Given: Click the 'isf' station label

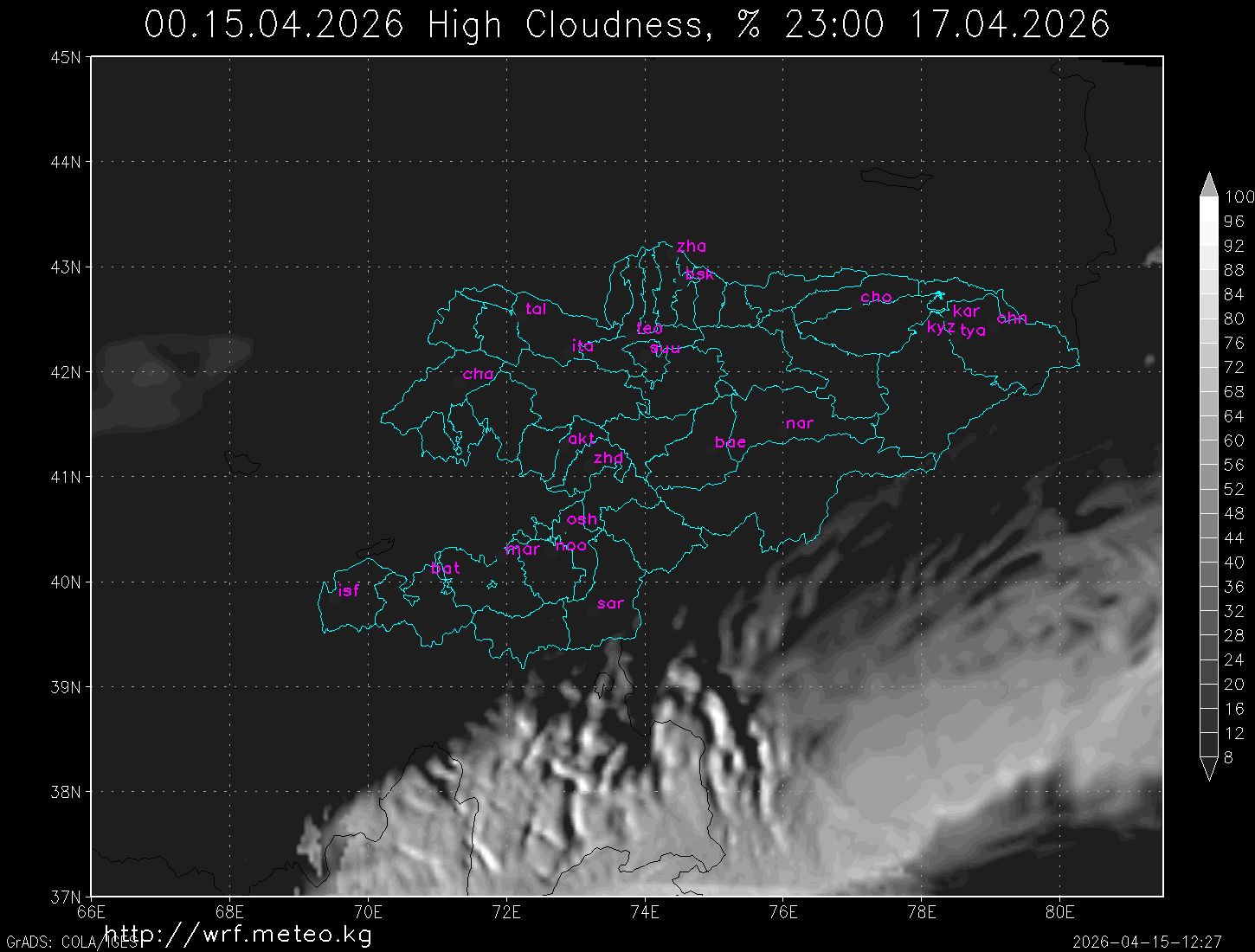Looking at the screenshot, I should (x=348, y=590).
